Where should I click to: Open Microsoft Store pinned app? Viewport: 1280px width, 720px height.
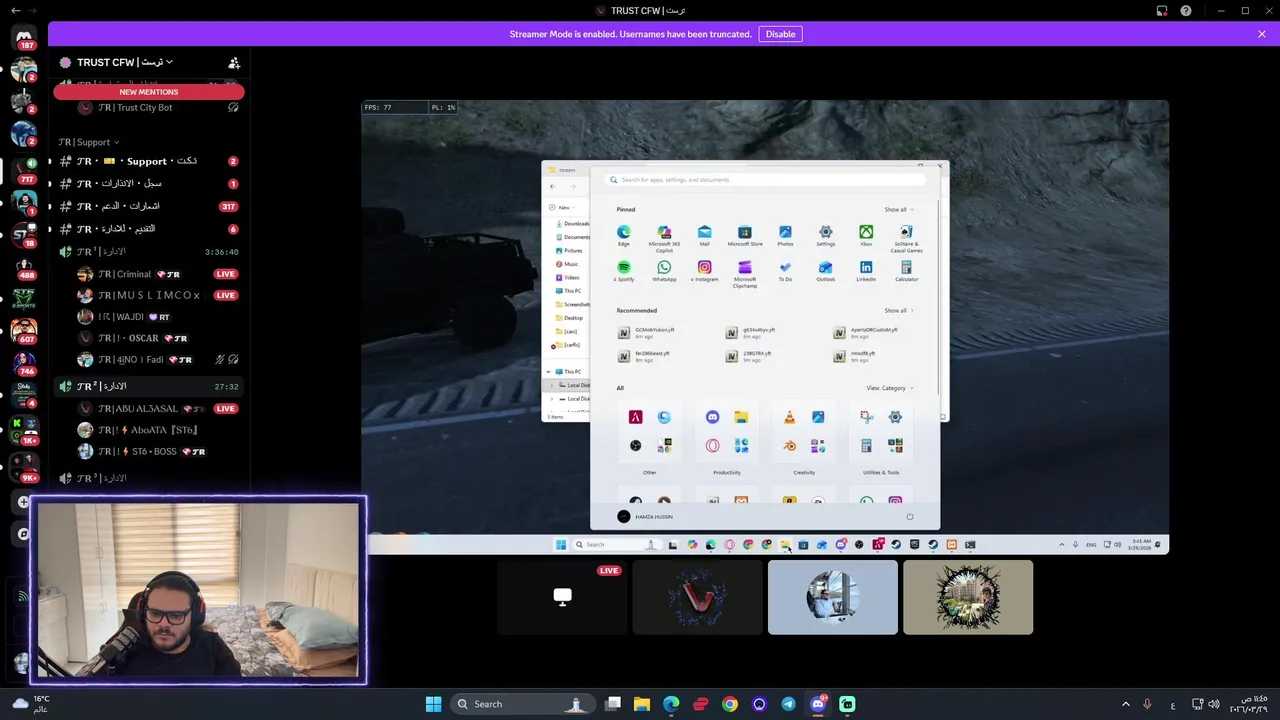click(x=744, y=236)
